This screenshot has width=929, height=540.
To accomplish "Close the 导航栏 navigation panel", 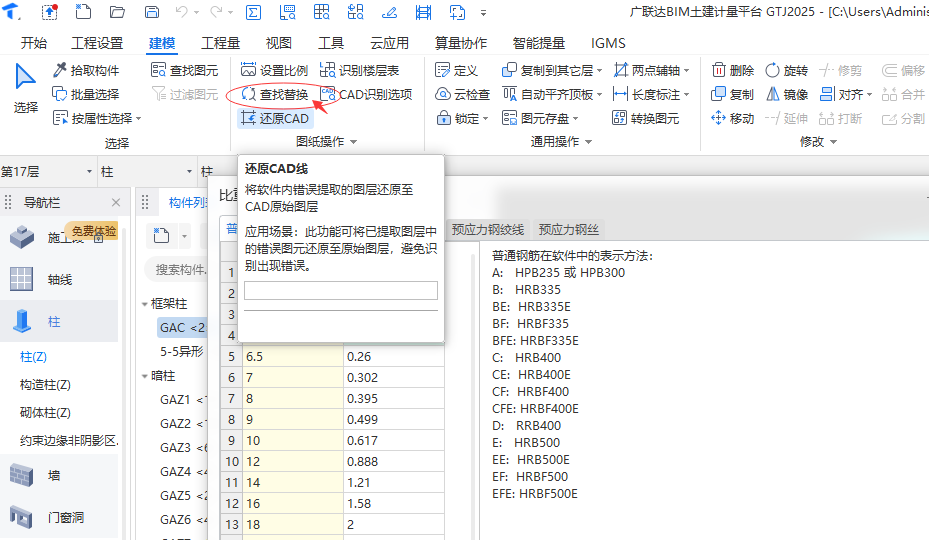I will (116, 203).
